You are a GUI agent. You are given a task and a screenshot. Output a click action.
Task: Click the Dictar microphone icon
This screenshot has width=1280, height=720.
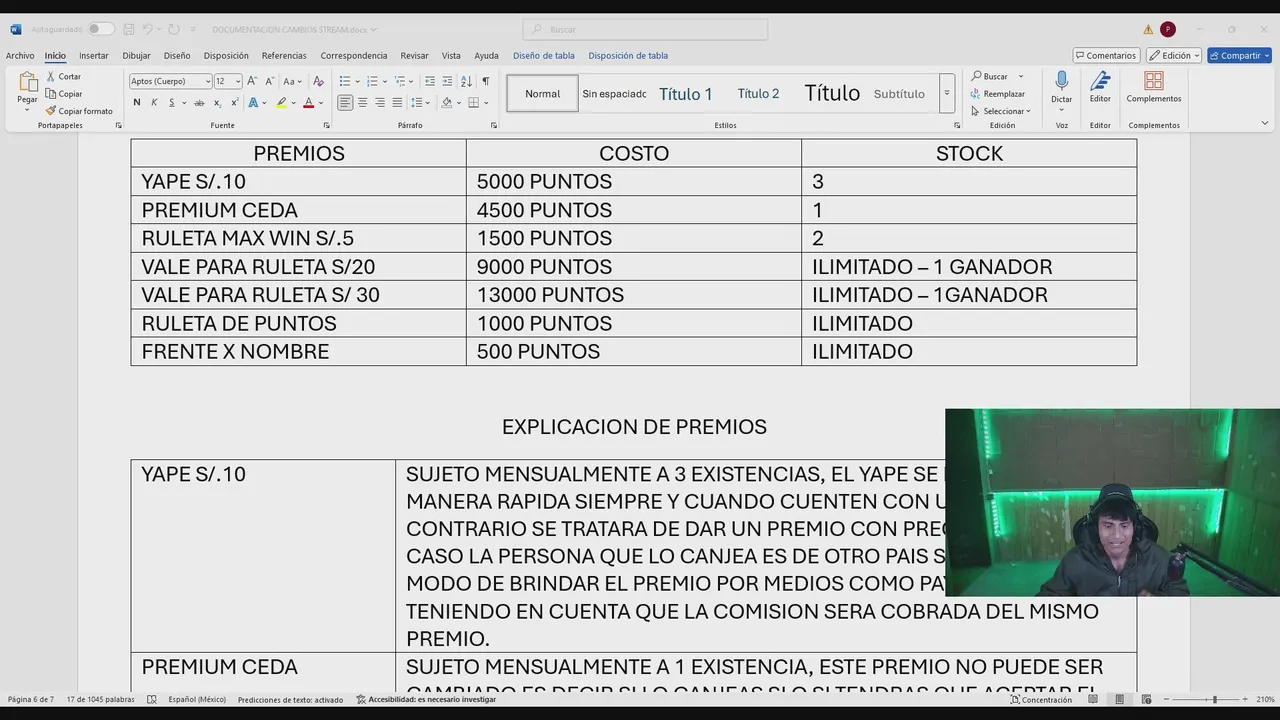click(x=1061, y=81)
